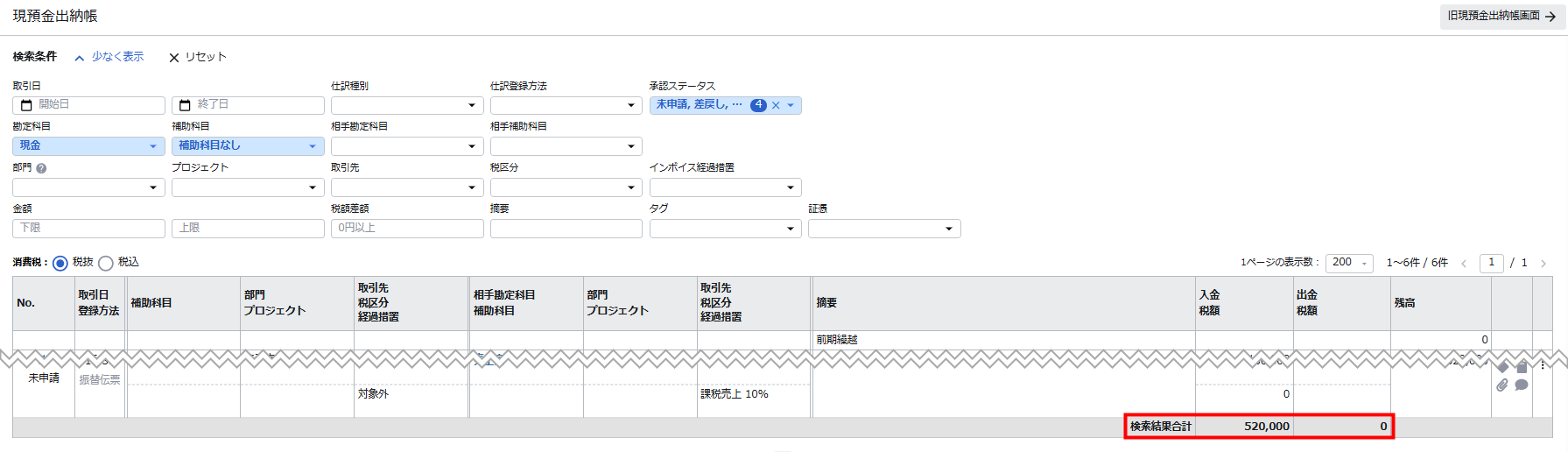Click the help icon next to 部門
Image resolution: width=1568 pixels, height=452 pixels.
point(41,168)
